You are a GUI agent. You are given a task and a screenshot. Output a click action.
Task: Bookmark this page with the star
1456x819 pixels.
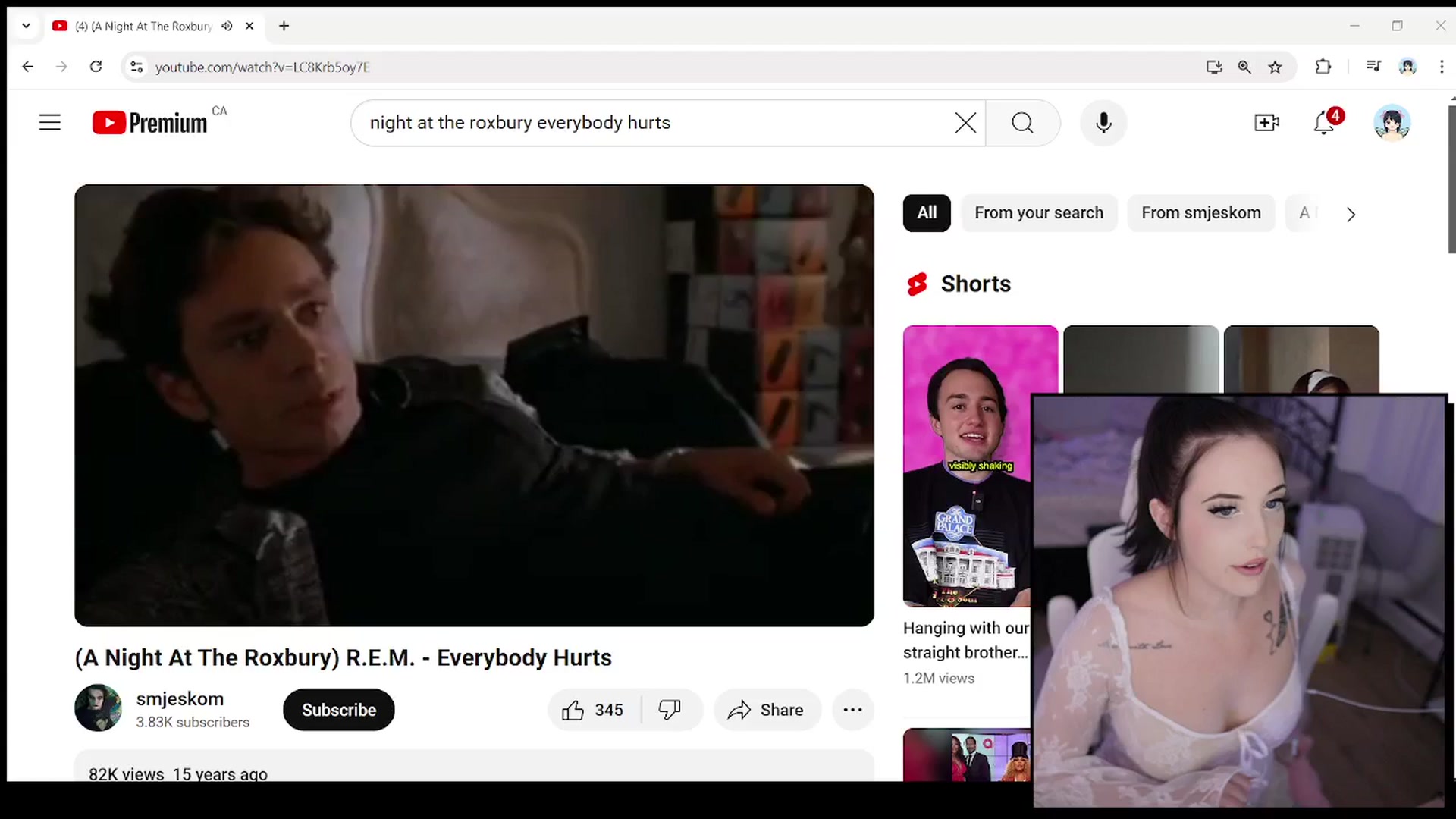1276,67
